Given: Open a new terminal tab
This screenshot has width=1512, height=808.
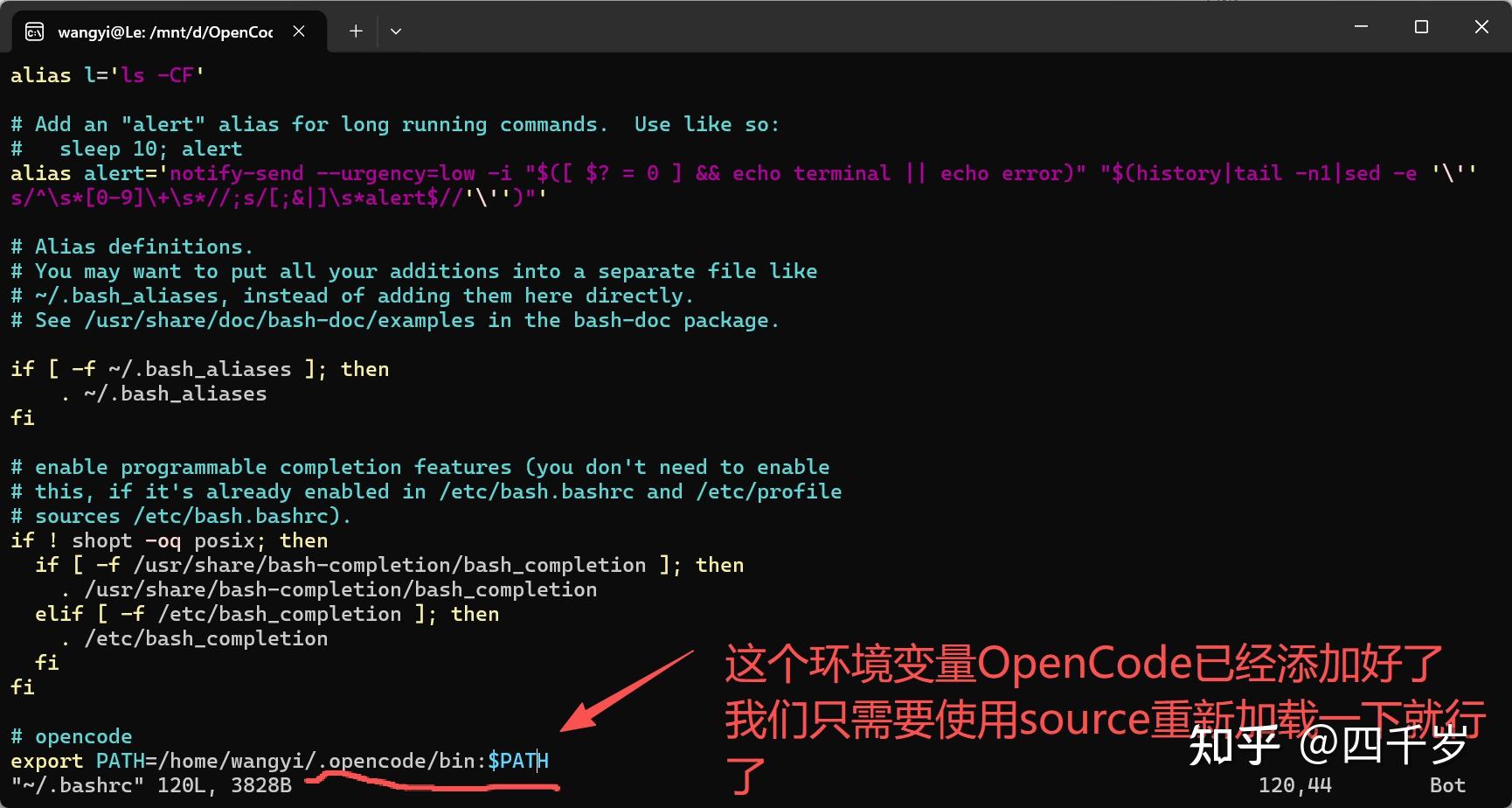Looking at the screenshot, I should [x=356, y=31].
